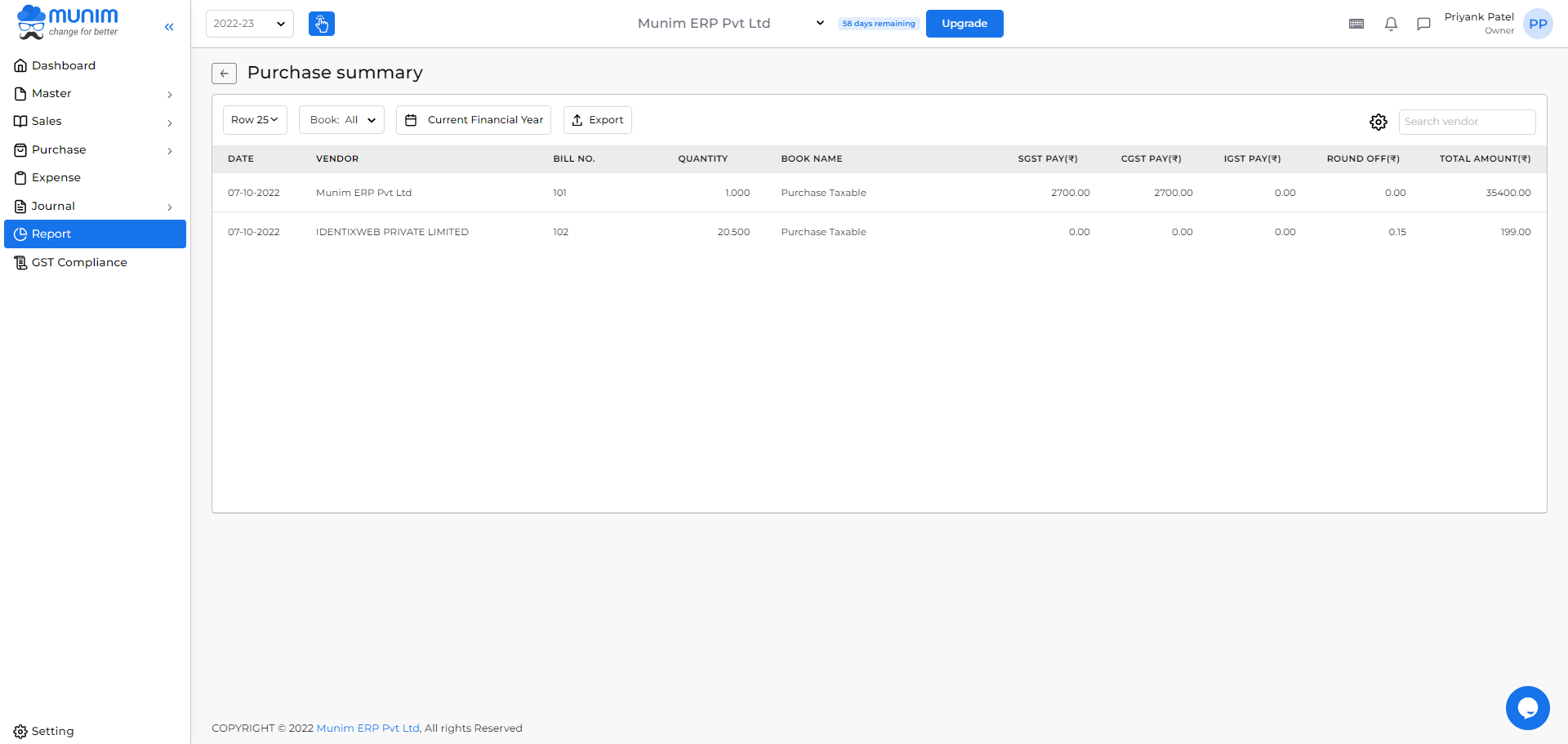Viewport: 1568px width, 744px height.
Task: Click the Sales book icon
Action: coord(20,122)
